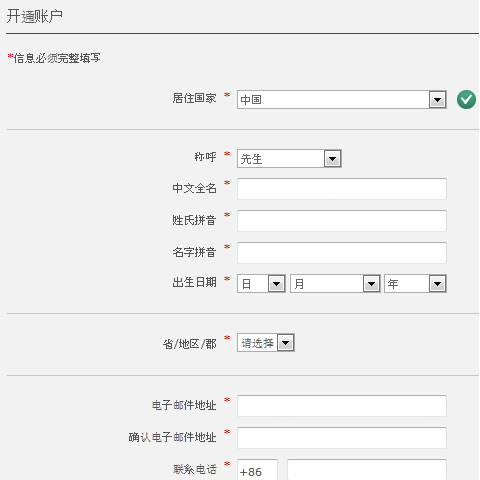Click the +86 country code field
The image size is (480, 480).
coord(257,470)
